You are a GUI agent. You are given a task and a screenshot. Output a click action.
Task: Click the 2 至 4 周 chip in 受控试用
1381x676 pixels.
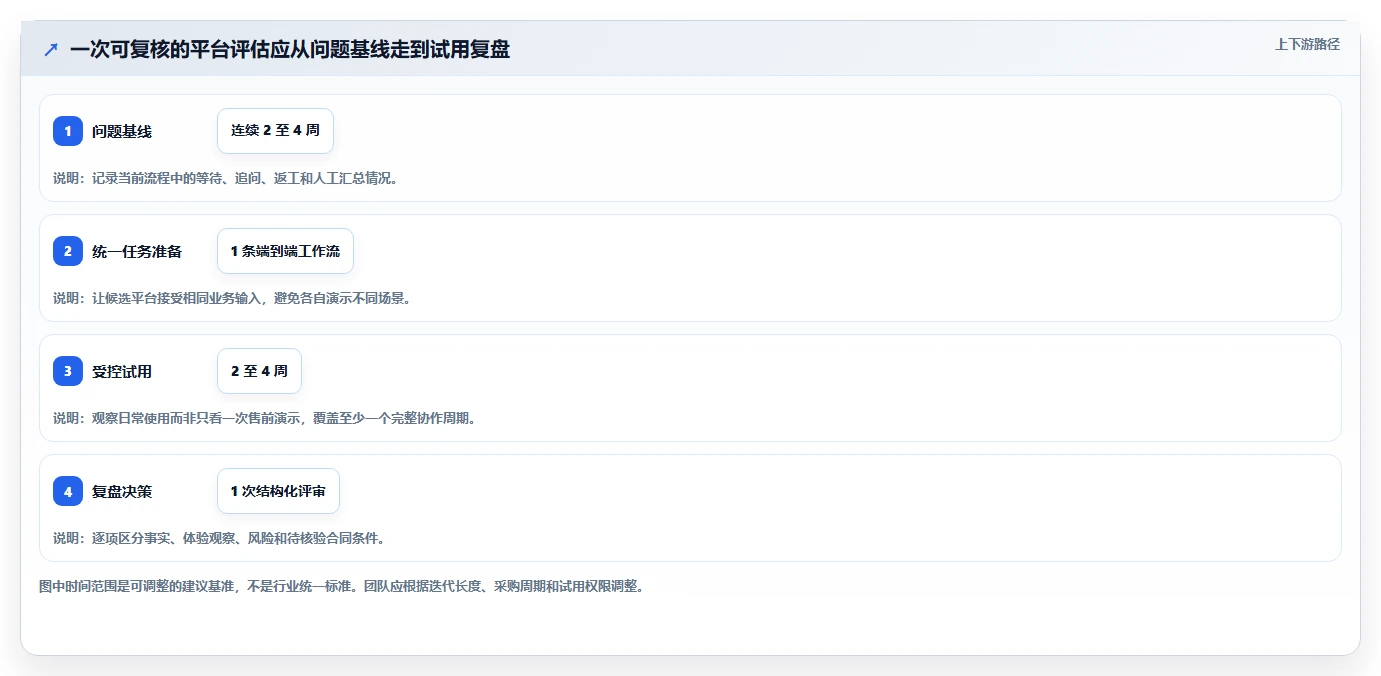coord(259,371)
